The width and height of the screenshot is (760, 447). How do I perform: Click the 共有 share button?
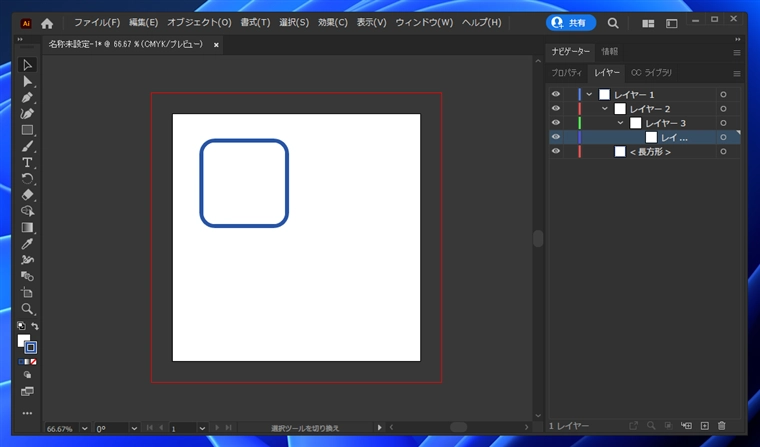tap(570, 23)
